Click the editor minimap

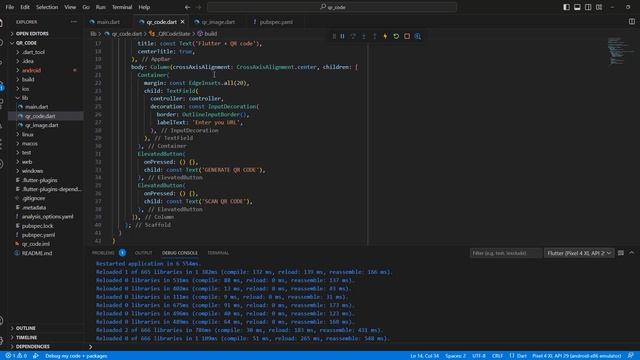coord(620,51)
